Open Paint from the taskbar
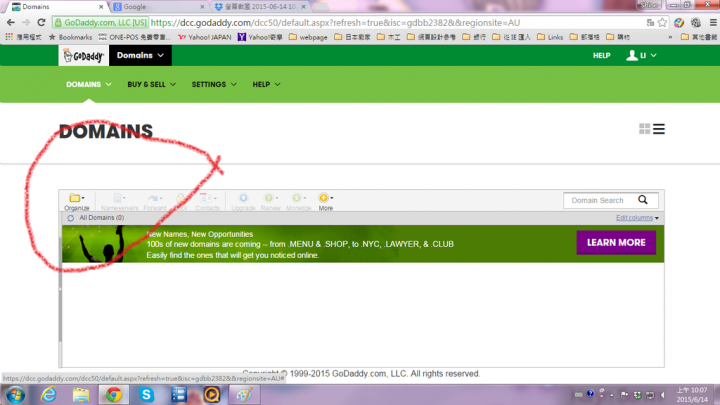The image size is (720, 405). click(244, 395)
